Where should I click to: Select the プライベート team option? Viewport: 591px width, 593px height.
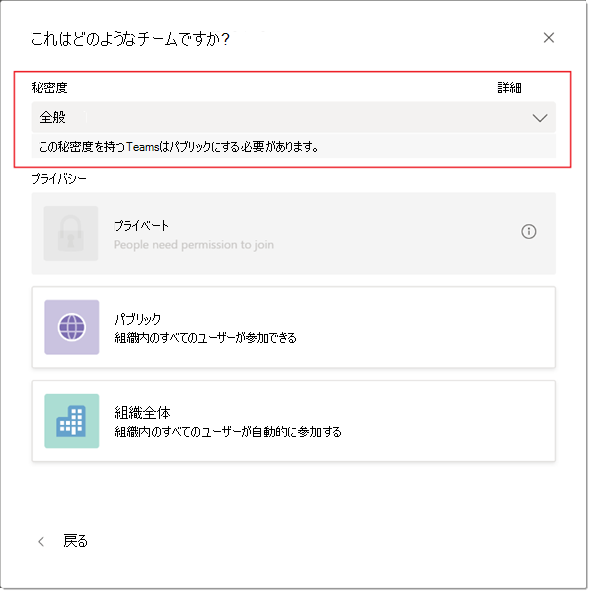click(x=293, y=233)
